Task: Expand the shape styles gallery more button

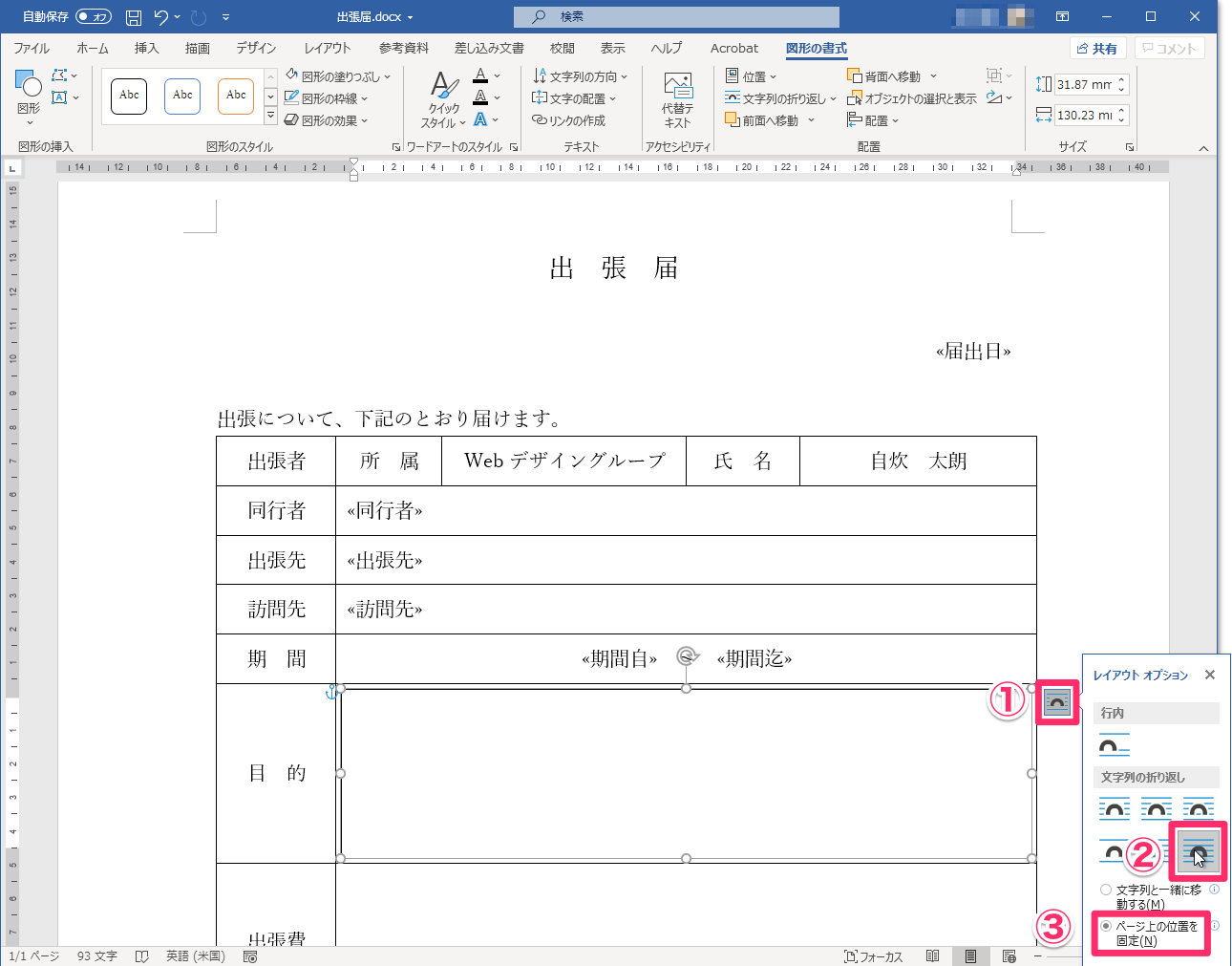Action: (270, 117)
